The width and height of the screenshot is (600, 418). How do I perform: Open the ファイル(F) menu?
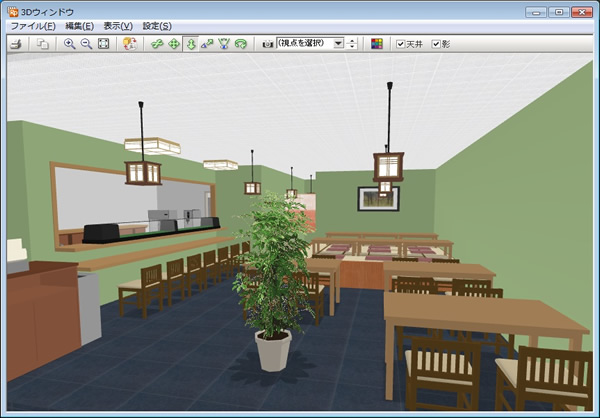32,25
